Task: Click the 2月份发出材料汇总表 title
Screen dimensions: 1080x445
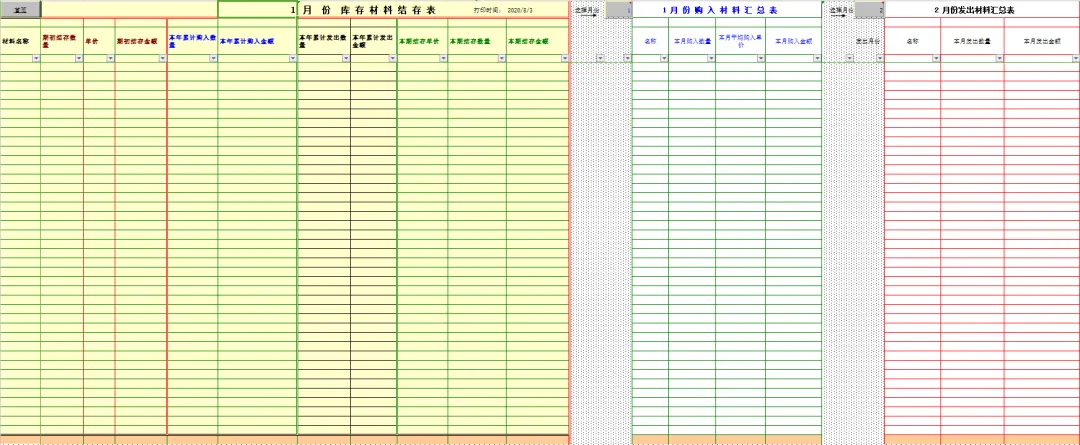Action: 974,10
